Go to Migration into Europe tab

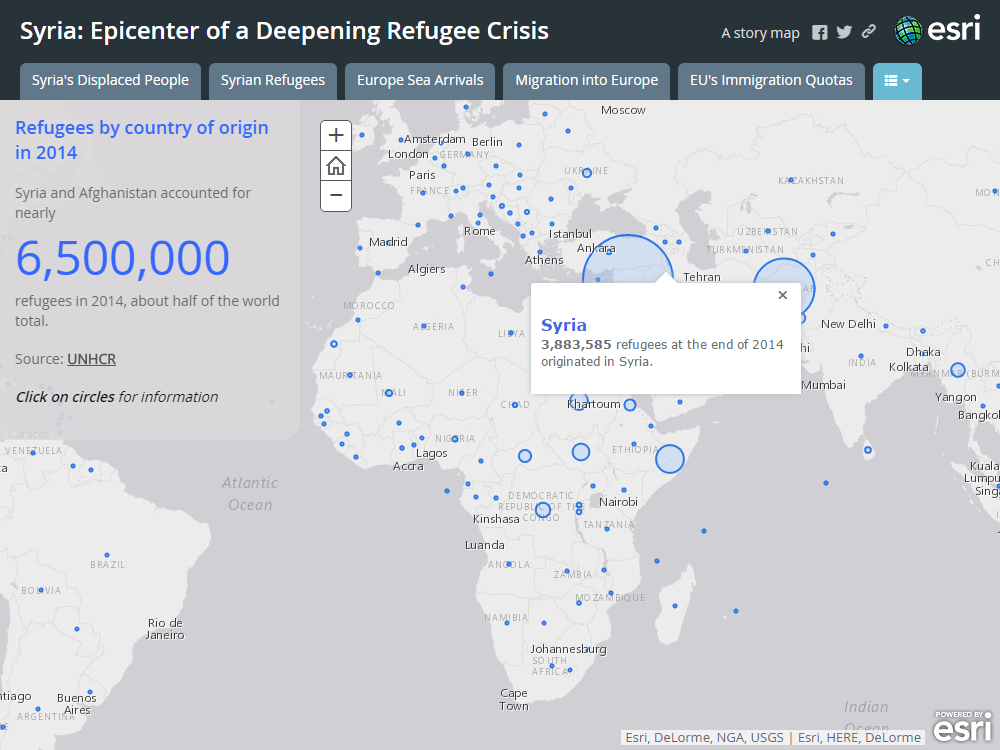coord(586,81)
